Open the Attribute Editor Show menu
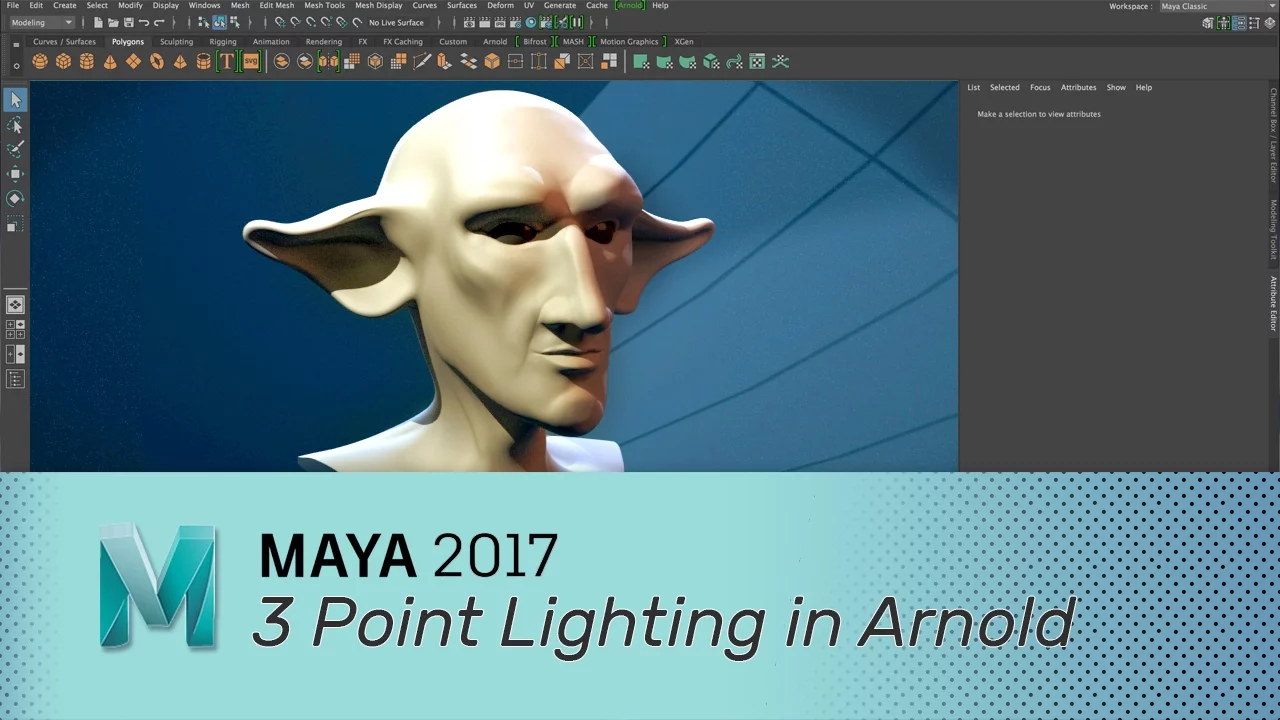1280x720 pixels. coord(1116,87)
